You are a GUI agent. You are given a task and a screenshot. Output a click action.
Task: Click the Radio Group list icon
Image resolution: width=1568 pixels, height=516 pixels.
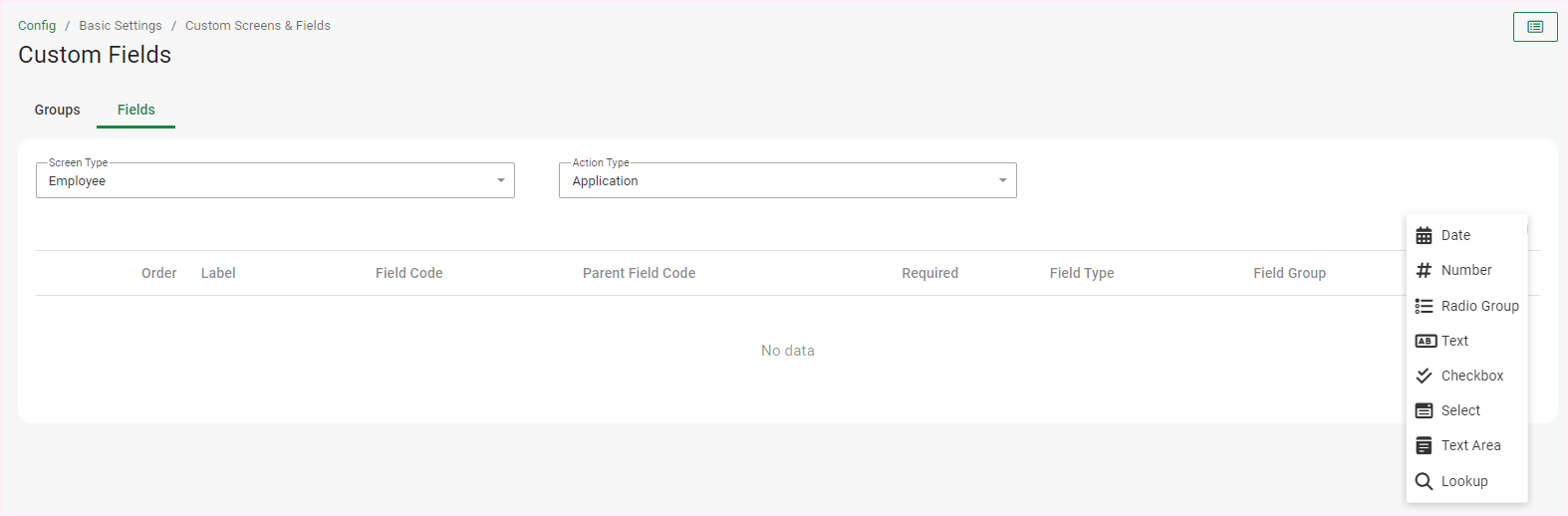[x=1424, y=306]
